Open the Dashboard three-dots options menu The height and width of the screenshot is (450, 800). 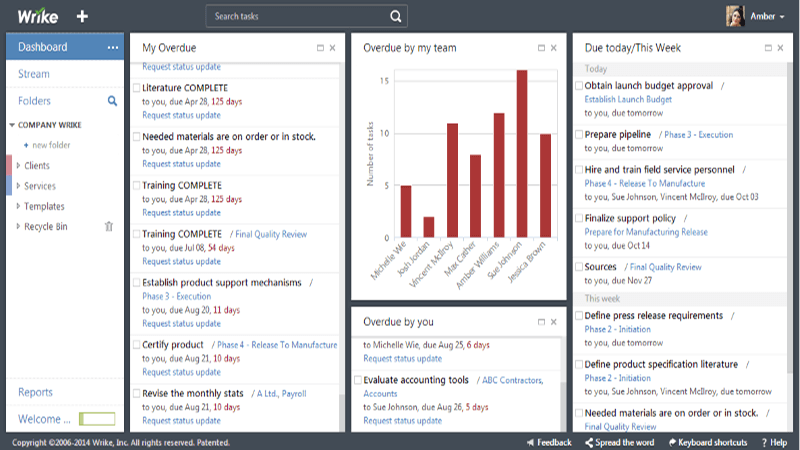[113, 47]
